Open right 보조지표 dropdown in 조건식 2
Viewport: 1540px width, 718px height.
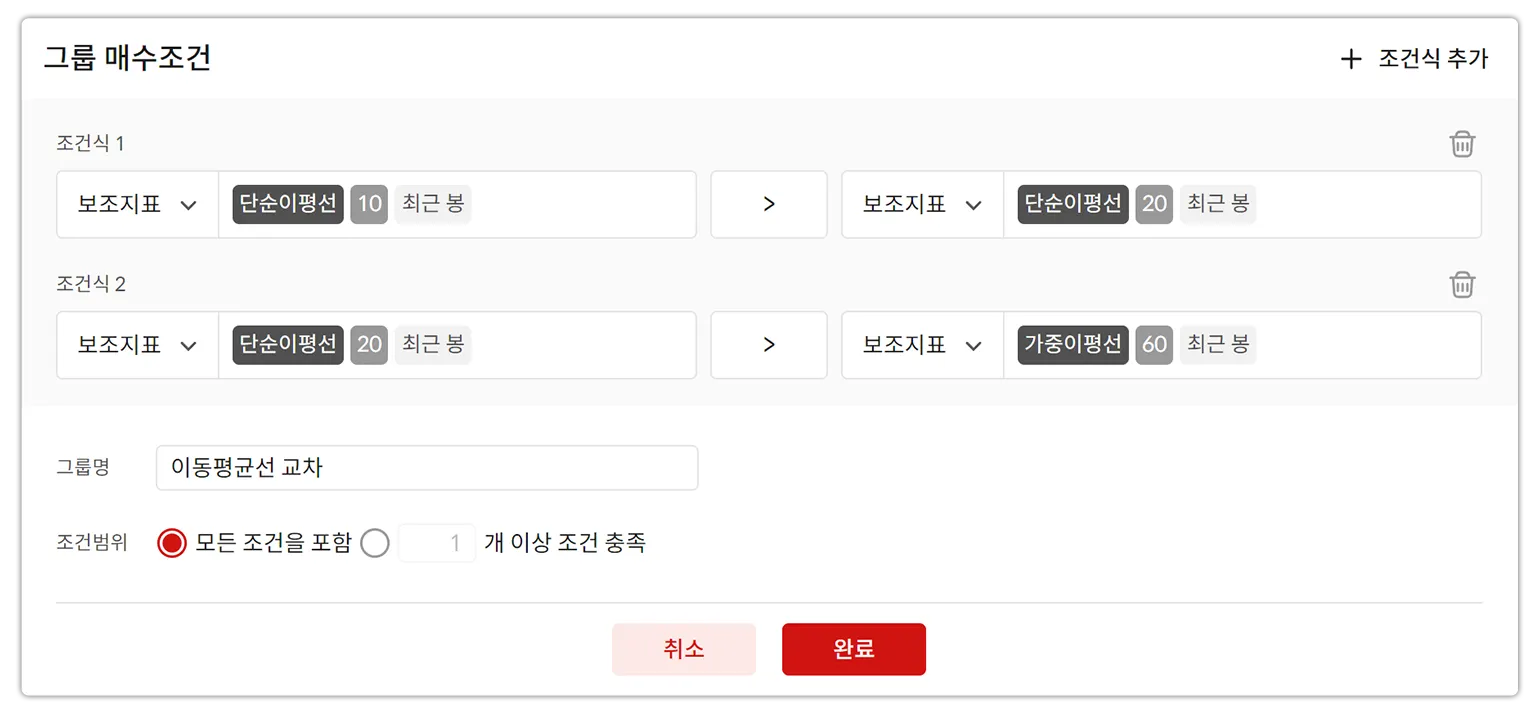point(922,345)
